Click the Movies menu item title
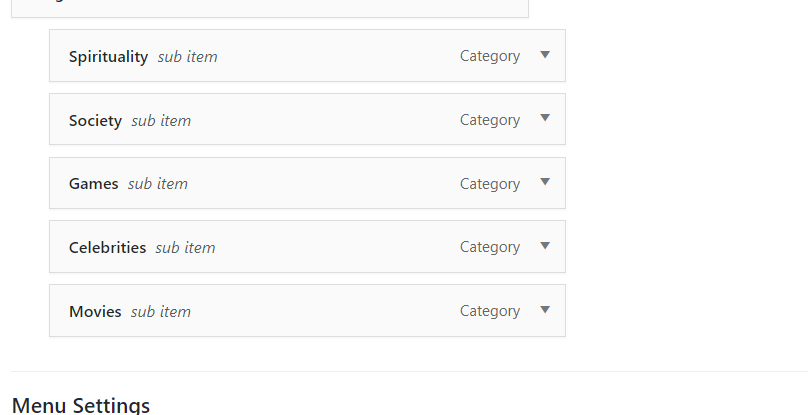 coord(95,312)
